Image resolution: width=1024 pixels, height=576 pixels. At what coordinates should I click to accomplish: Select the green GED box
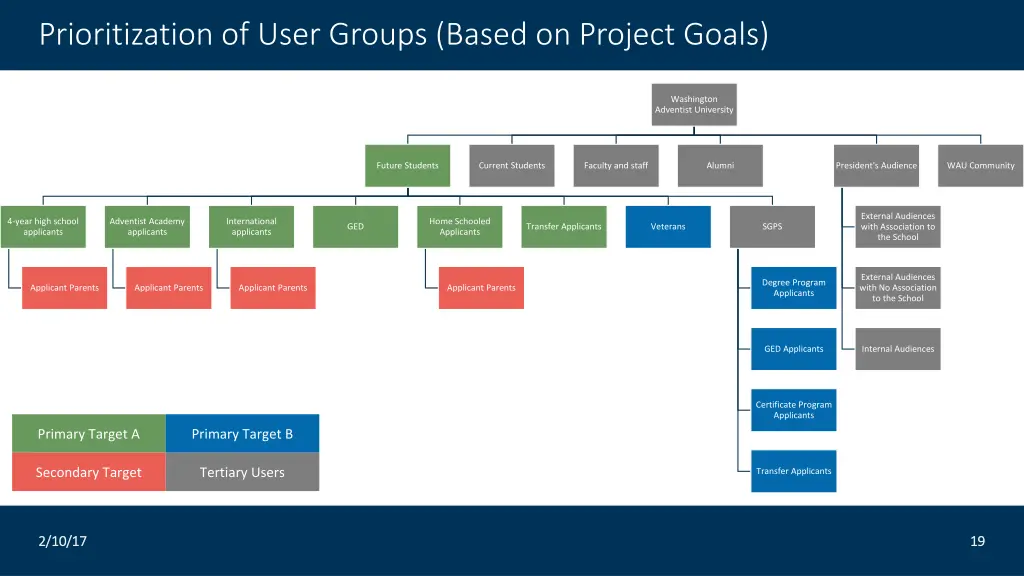(x=355, y=227)
